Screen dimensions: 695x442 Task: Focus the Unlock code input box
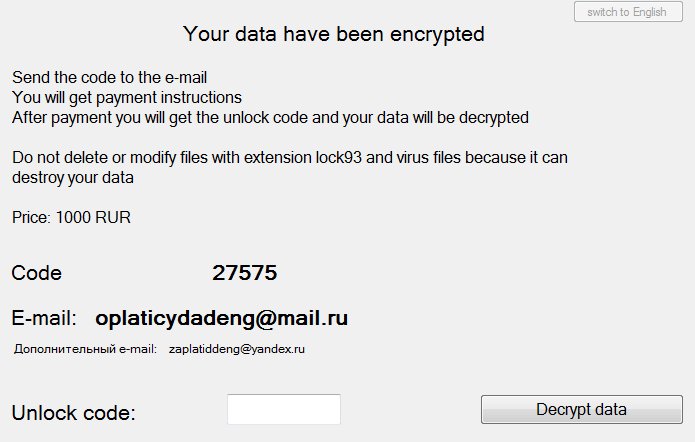pyautogui.click(x=284, y=410)
